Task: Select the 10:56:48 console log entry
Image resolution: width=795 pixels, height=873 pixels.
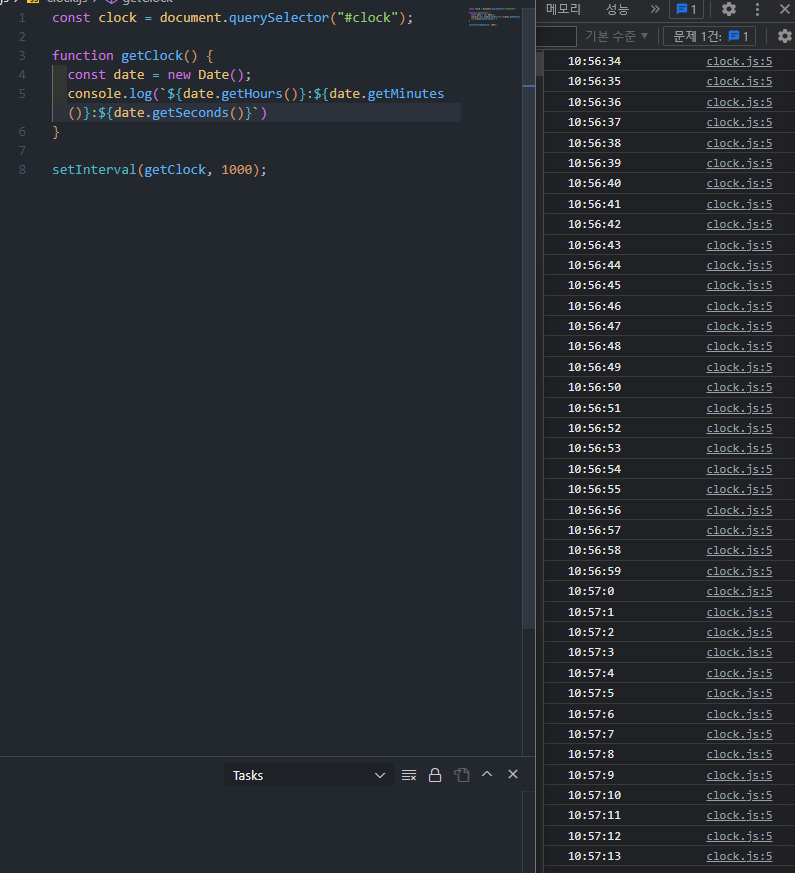Action: (669, 346)
